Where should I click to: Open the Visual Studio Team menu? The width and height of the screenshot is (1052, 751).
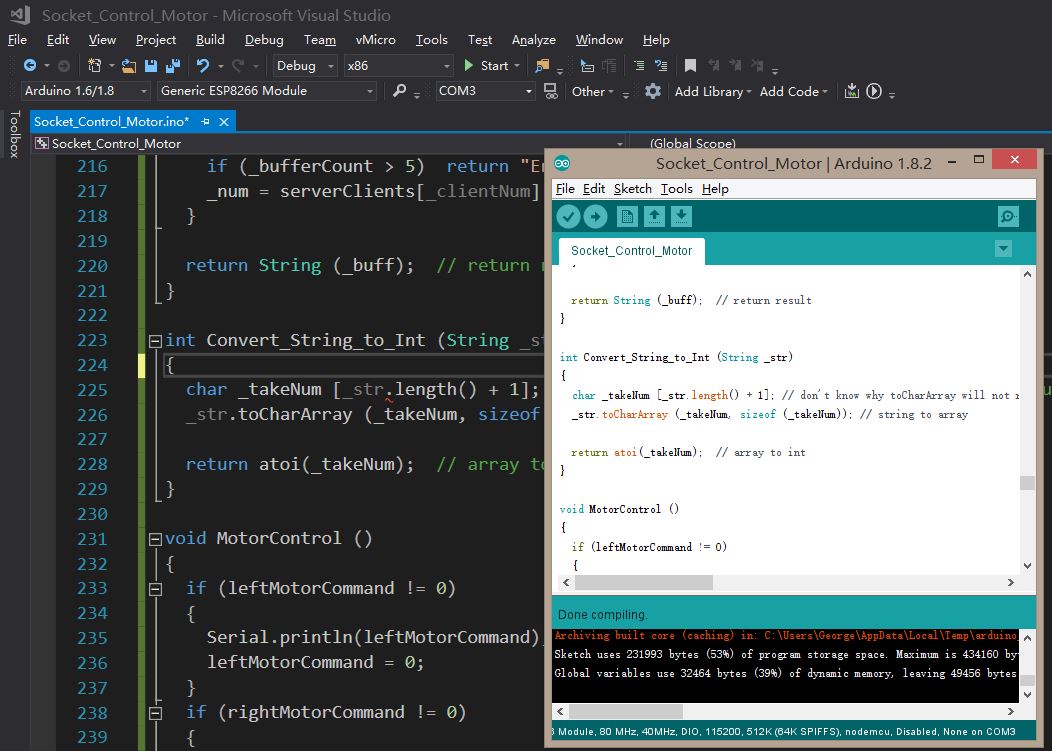click(319, 40)
